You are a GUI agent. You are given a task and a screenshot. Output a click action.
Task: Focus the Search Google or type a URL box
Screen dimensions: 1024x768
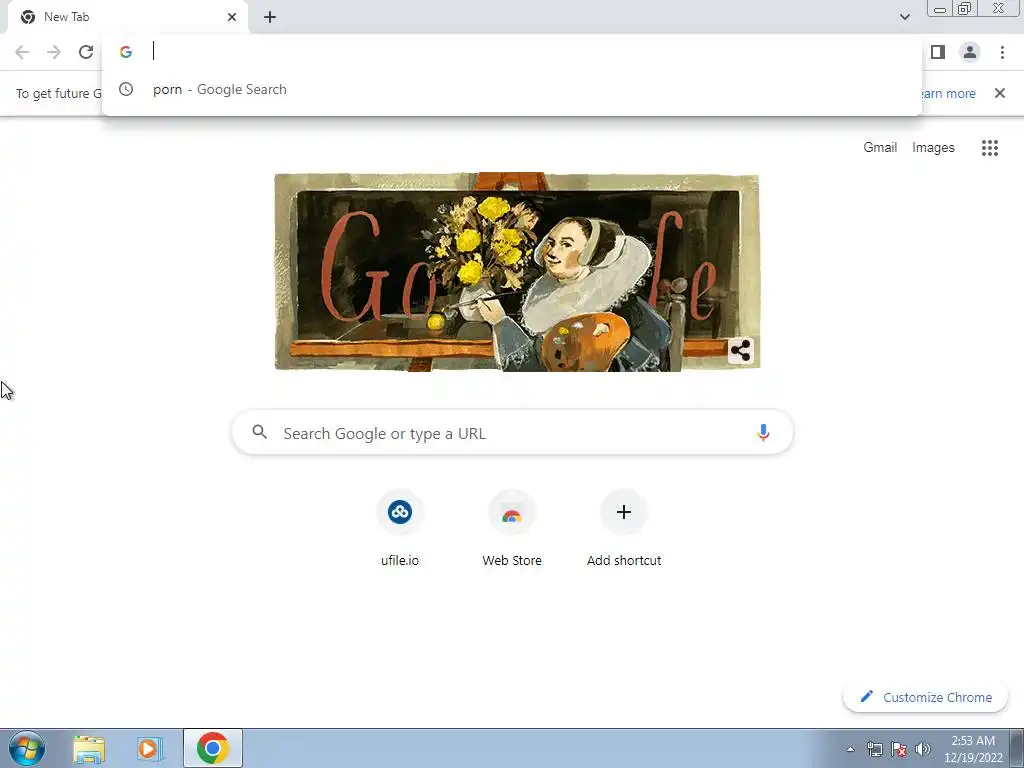512,432
